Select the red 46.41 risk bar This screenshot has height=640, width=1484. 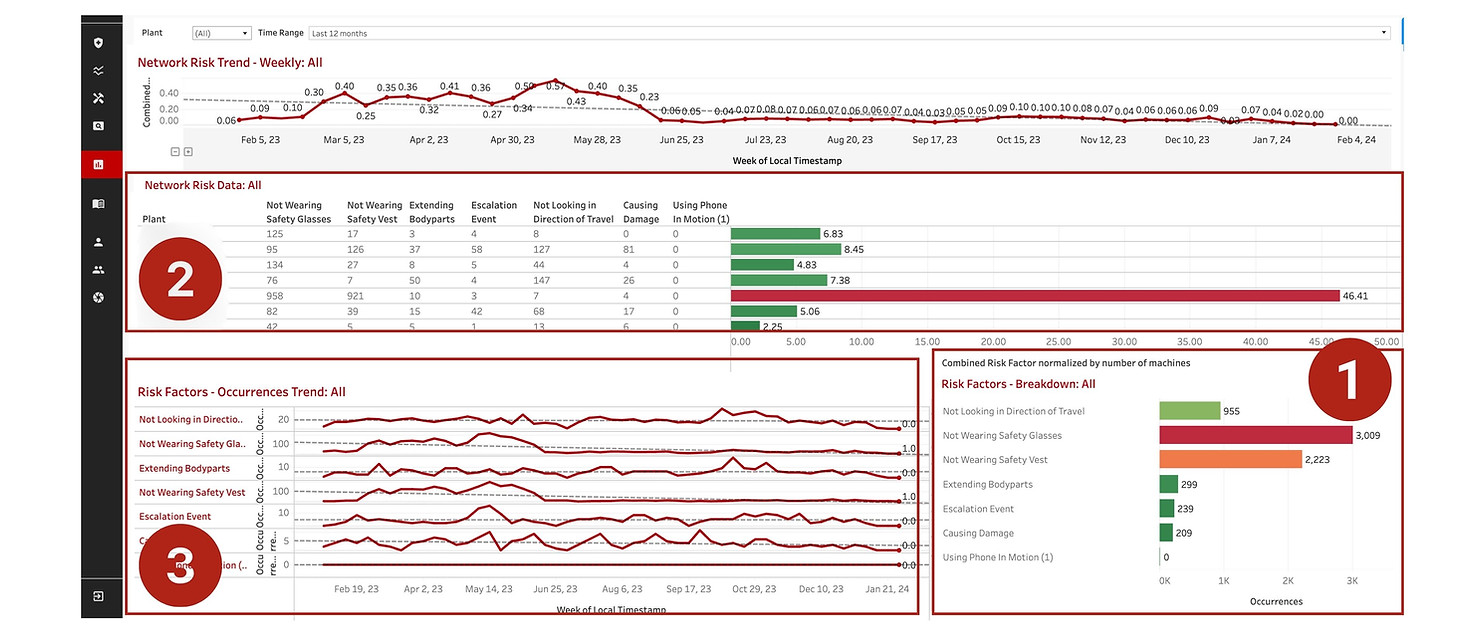click(x=1034, y=296)
